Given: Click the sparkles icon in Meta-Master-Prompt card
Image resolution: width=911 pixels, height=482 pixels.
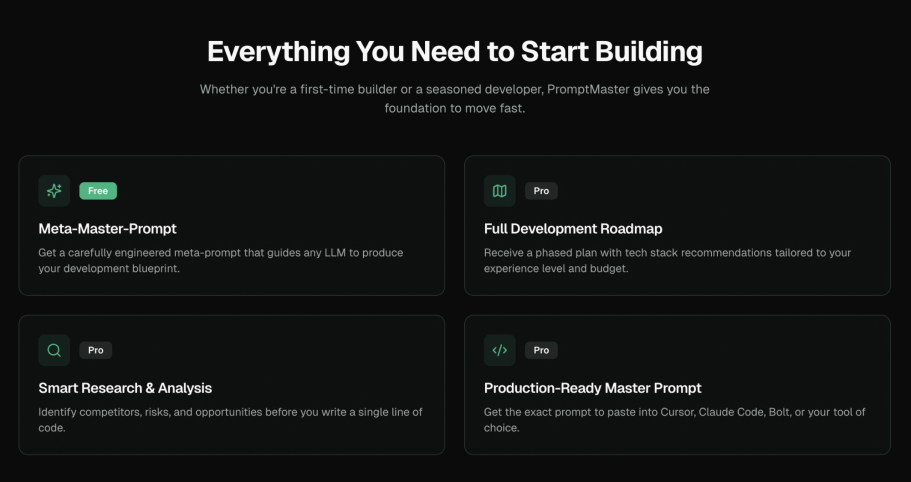Looking at the screenshot, I should (x=54, y=191).
